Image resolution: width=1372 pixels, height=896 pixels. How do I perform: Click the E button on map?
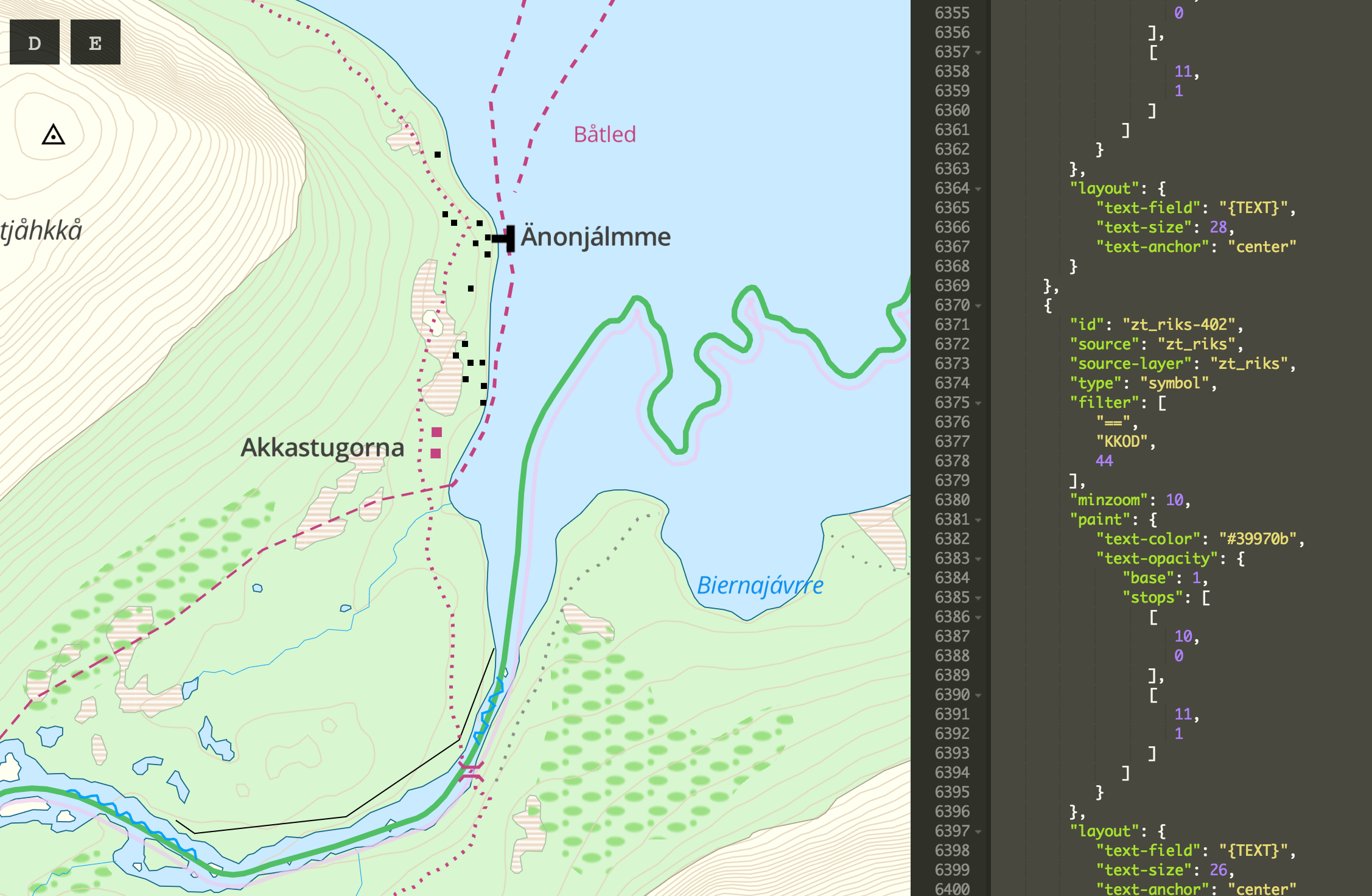pos(96,43)
